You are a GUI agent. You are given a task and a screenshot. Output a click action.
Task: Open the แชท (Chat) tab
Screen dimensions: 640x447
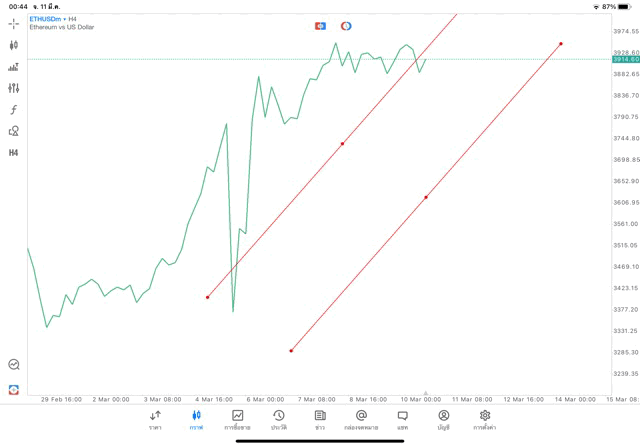[x=402, y=420]
